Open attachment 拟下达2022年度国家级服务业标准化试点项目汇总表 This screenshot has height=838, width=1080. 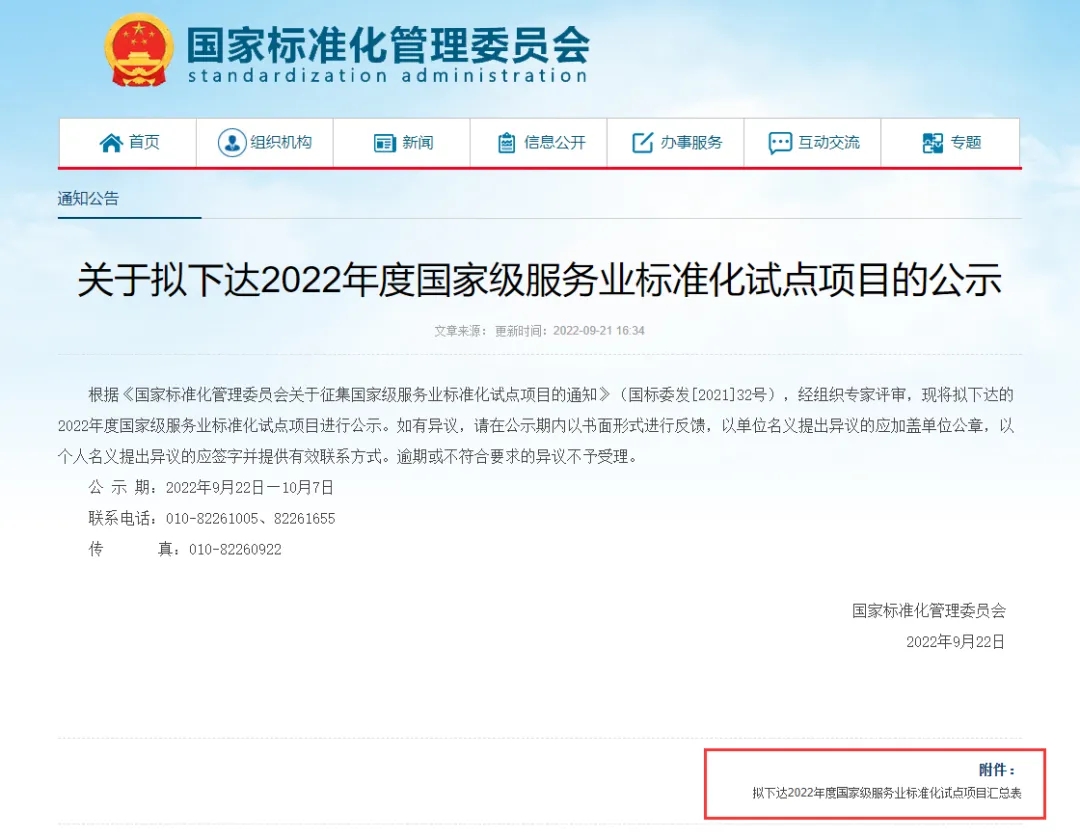[x=886, y=793]
